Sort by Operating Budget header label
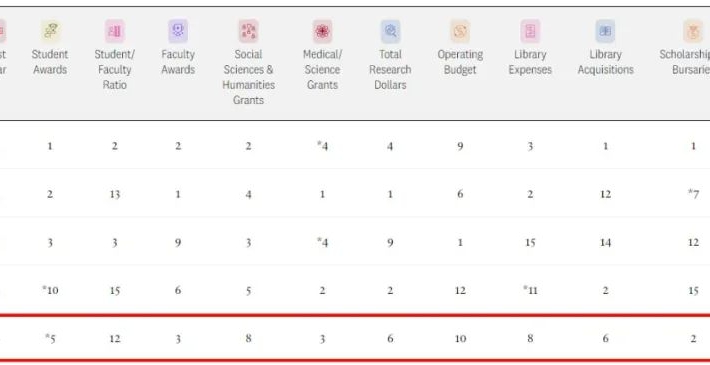Image resolution: width=710 pixels, height=365 pixels. tap(460, 62)
